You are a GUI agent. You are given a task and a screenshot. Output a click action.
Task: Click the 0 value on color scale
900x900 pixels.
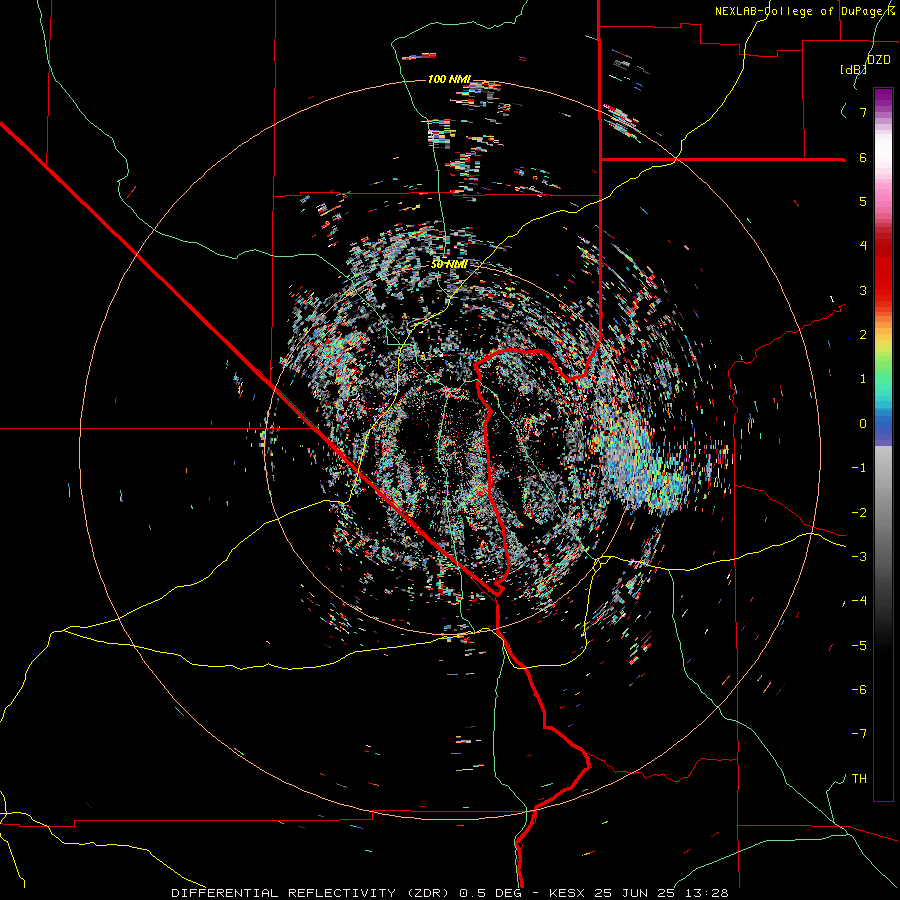point(863,424)
